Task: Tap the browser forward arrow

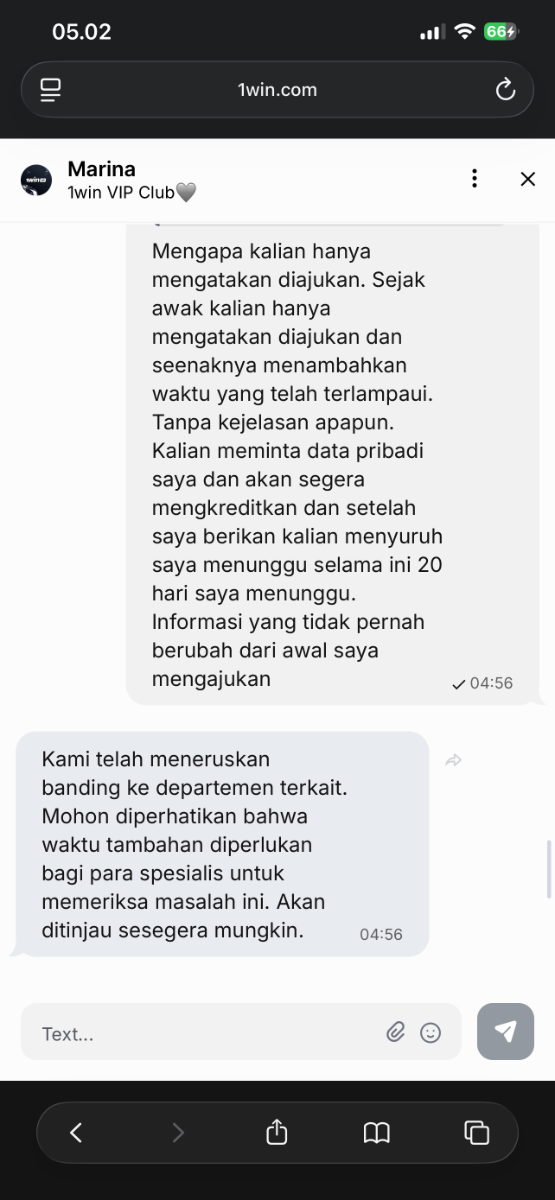Action: (178, 1132)
